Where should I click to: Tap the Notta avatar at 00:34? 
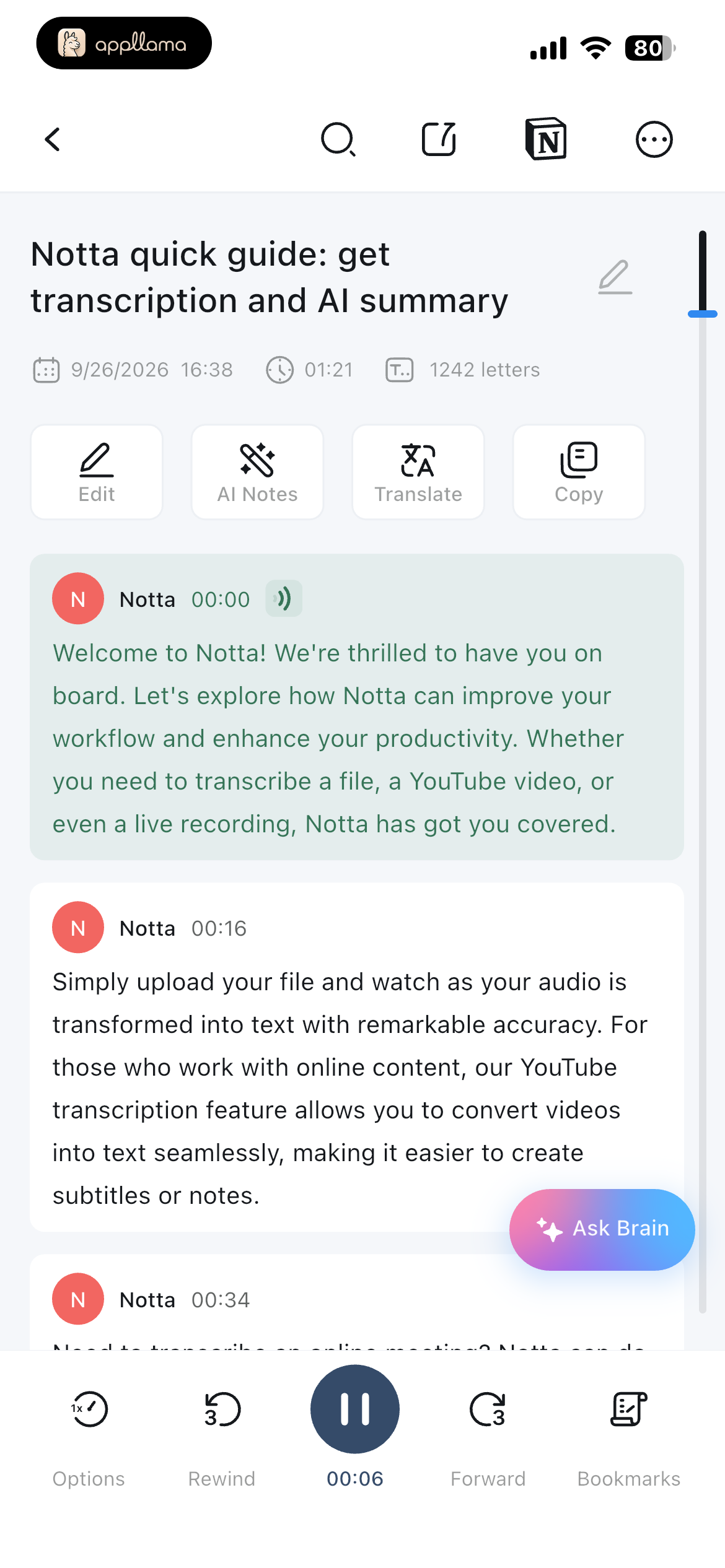[x=78, y=1299]
